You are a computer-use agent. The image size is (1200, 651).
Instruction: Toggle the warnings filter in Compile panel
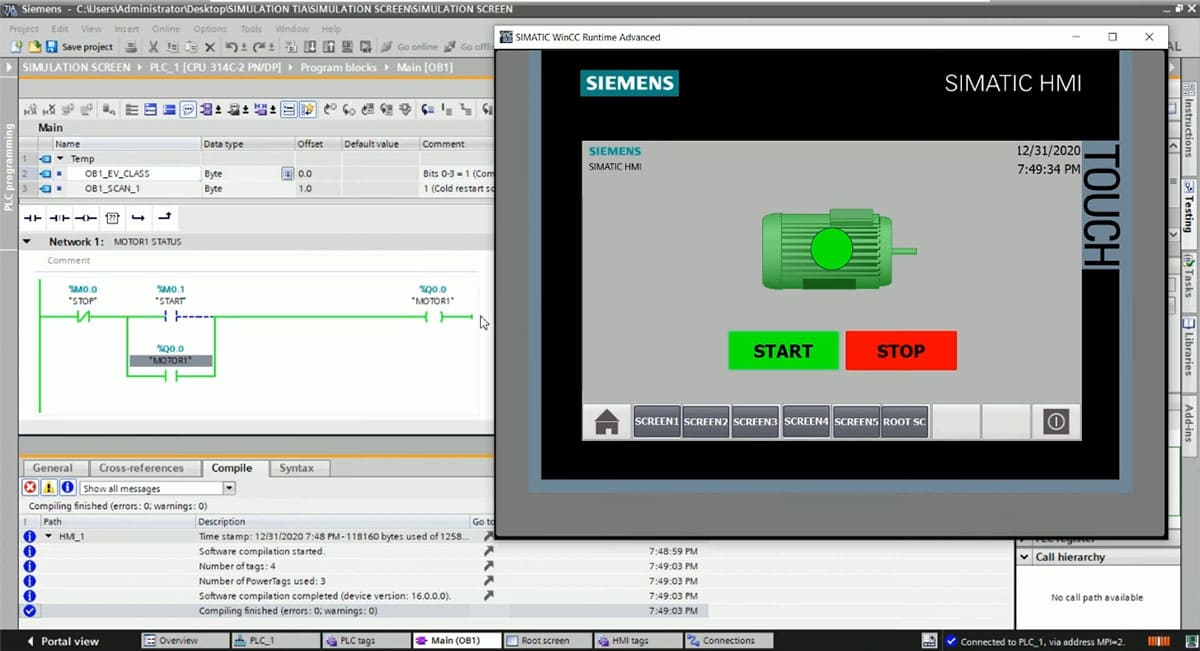48,488
